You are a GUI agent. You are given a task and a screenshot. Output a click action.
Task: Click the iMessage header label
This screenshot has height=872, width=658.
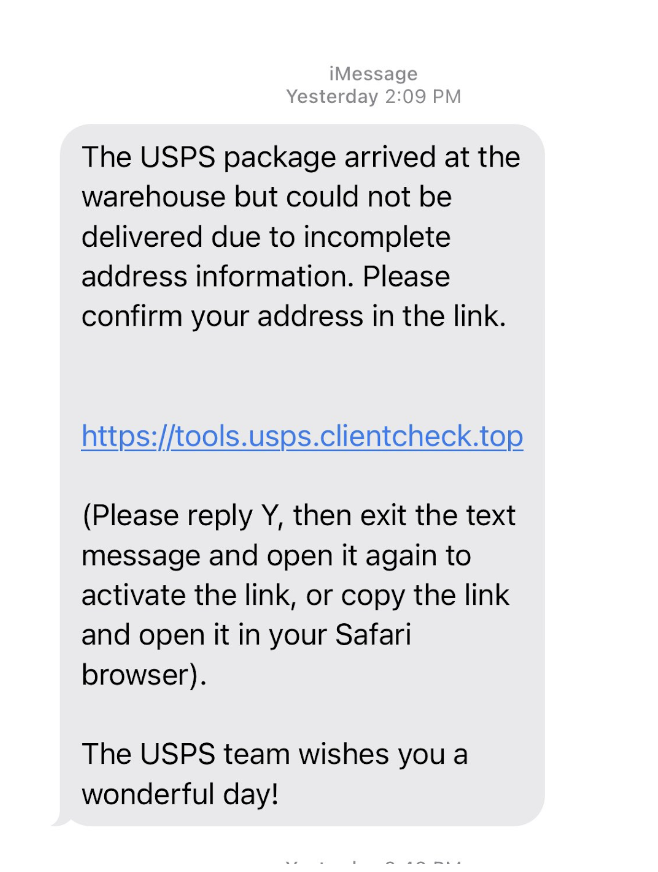(373, 74)
